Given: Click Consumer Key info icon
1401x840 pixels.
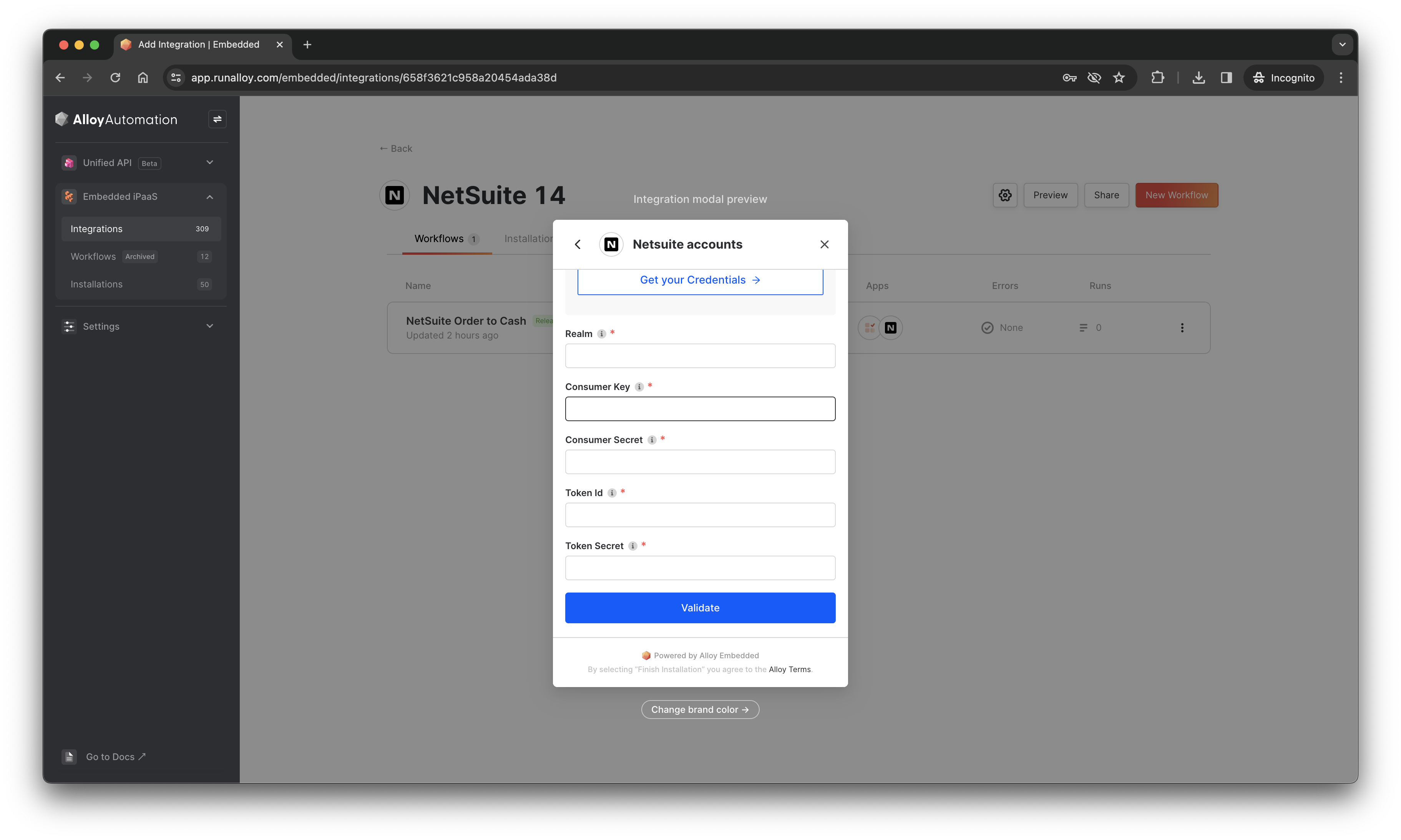Looking at the screenshot, I should coord(639,387).
